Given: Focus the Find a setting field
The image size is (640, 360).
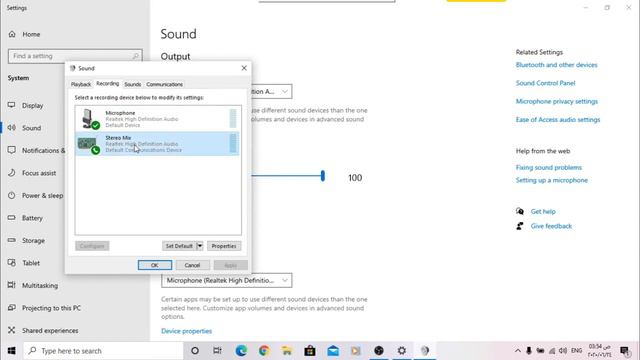Looking at the screenshot, I should coord(75,56).
